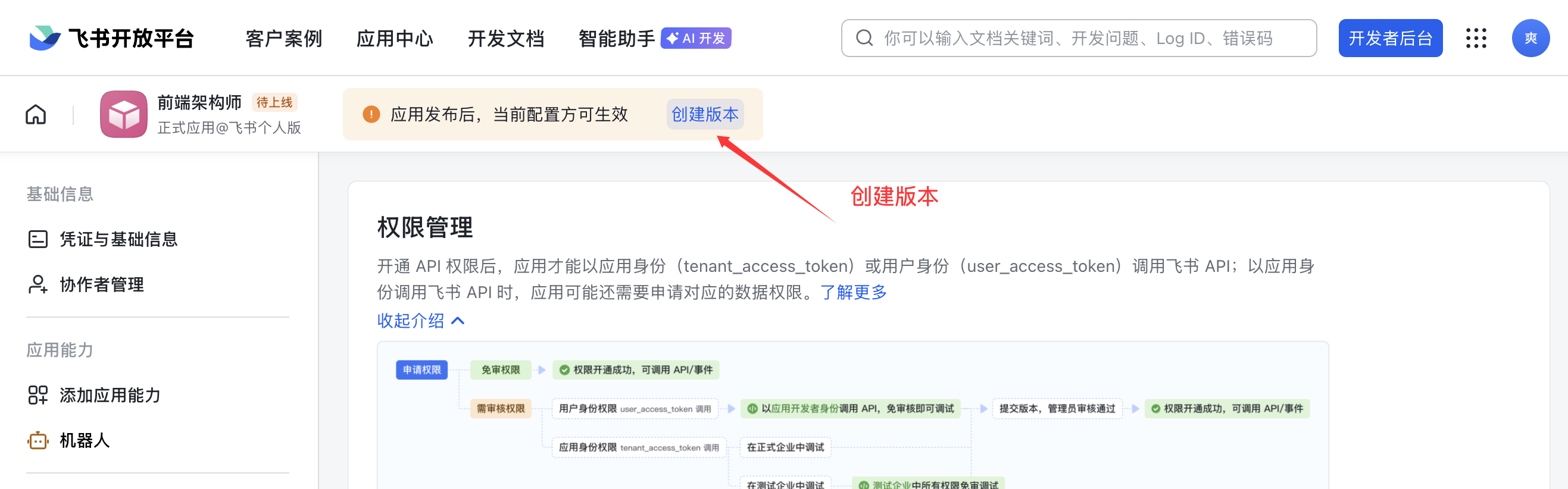Open the 智能助手 menu item
The image size is (1568, 489).
coord(617,38)
